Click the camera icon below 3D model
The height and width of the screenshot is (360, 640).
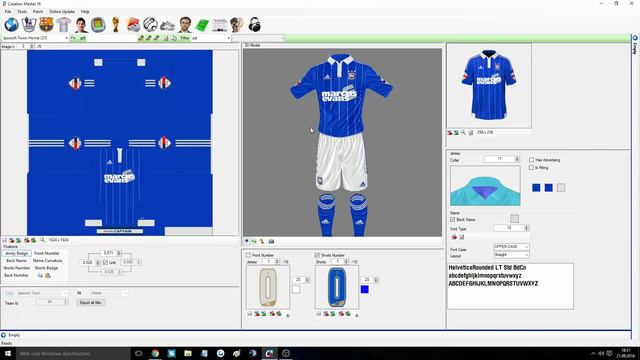tap(271, 241)
